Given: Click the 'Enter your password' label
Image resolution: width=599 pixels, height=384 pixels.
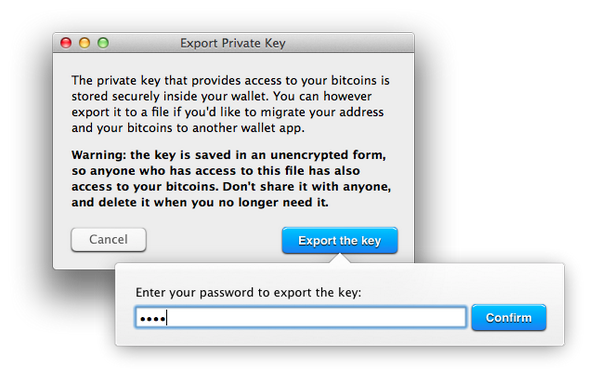Looking at the screenshot, I should coord(248,293).
